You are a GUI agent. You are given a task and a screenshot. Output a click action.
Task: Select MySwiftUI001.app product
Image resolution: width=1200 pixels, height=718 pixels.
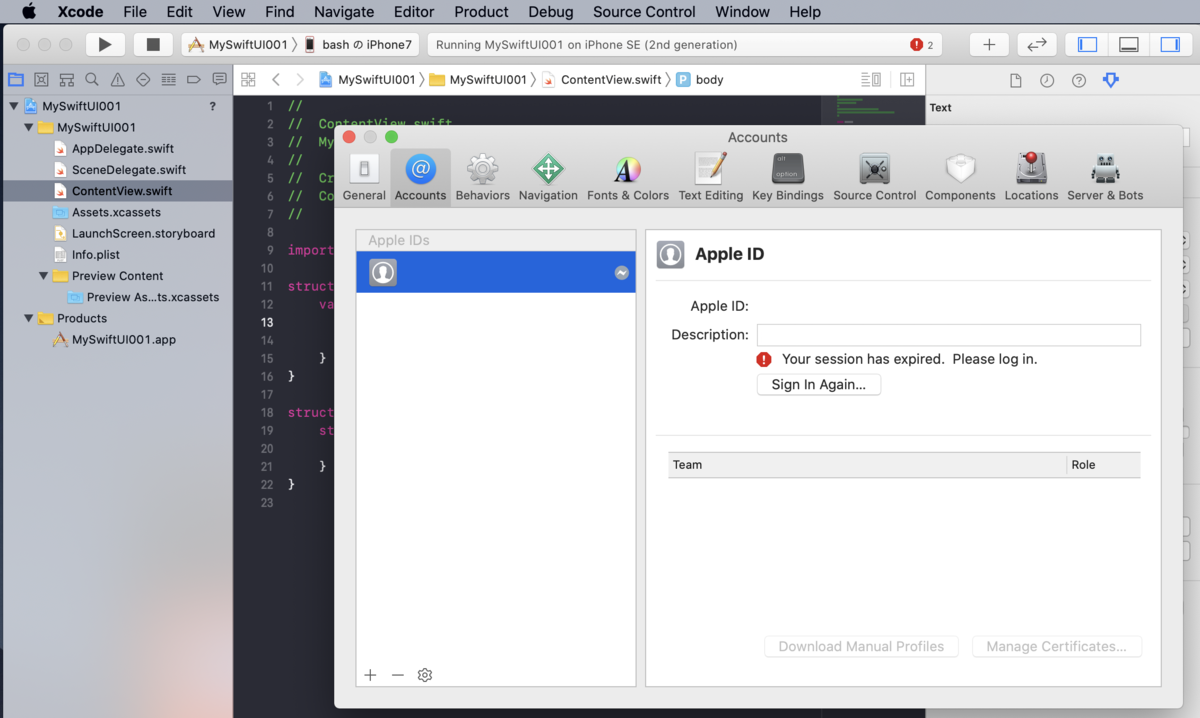point(124,339)
